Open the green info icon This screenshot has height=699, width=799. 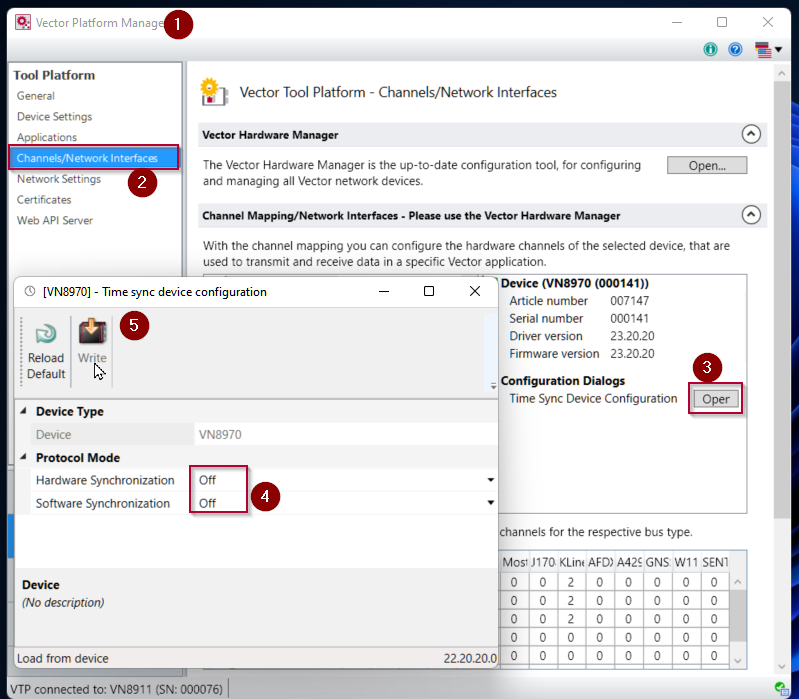(x=711, y=49)
